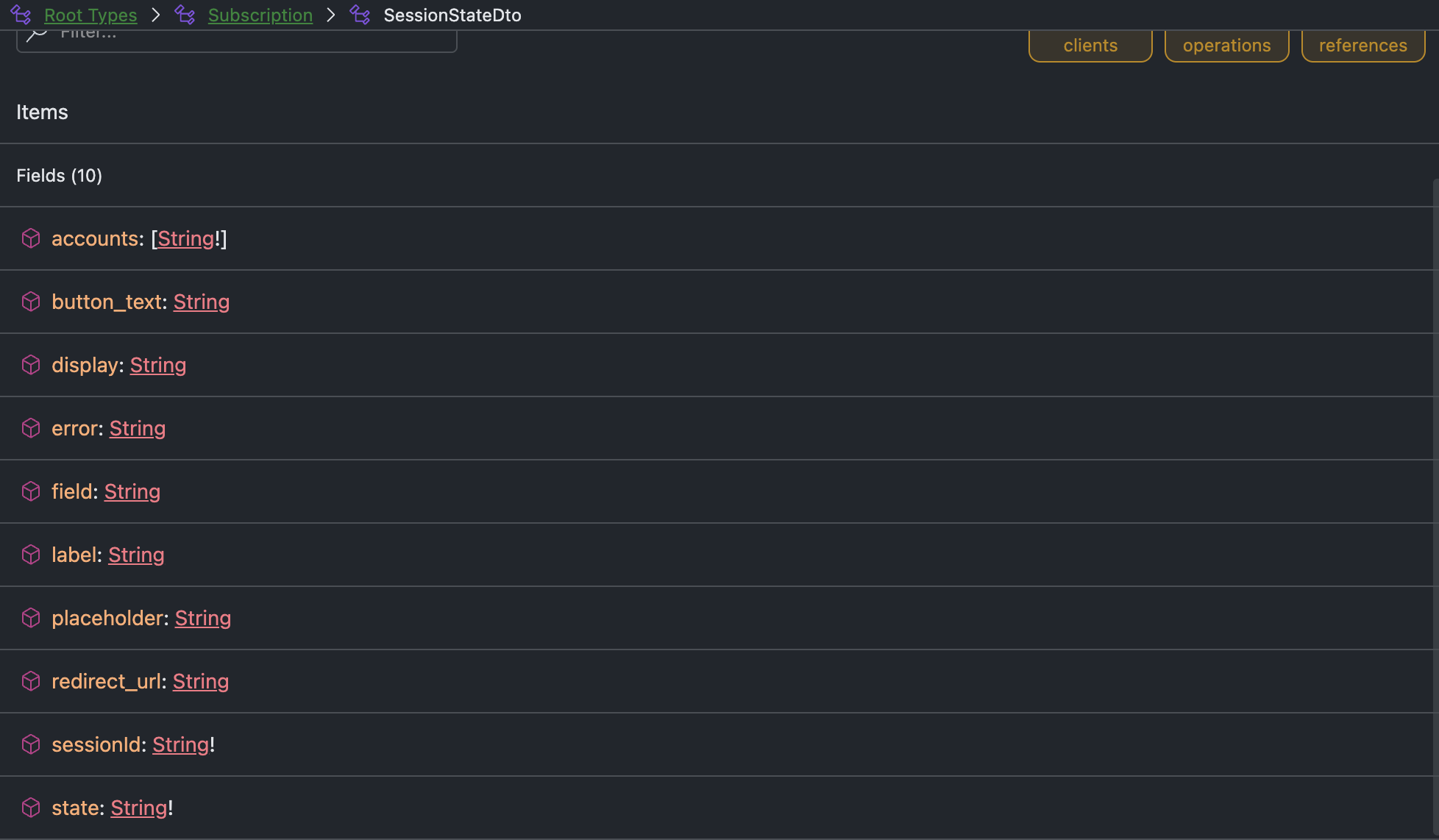Open String type link in accounts field
1439x840 pixels.
185,238
